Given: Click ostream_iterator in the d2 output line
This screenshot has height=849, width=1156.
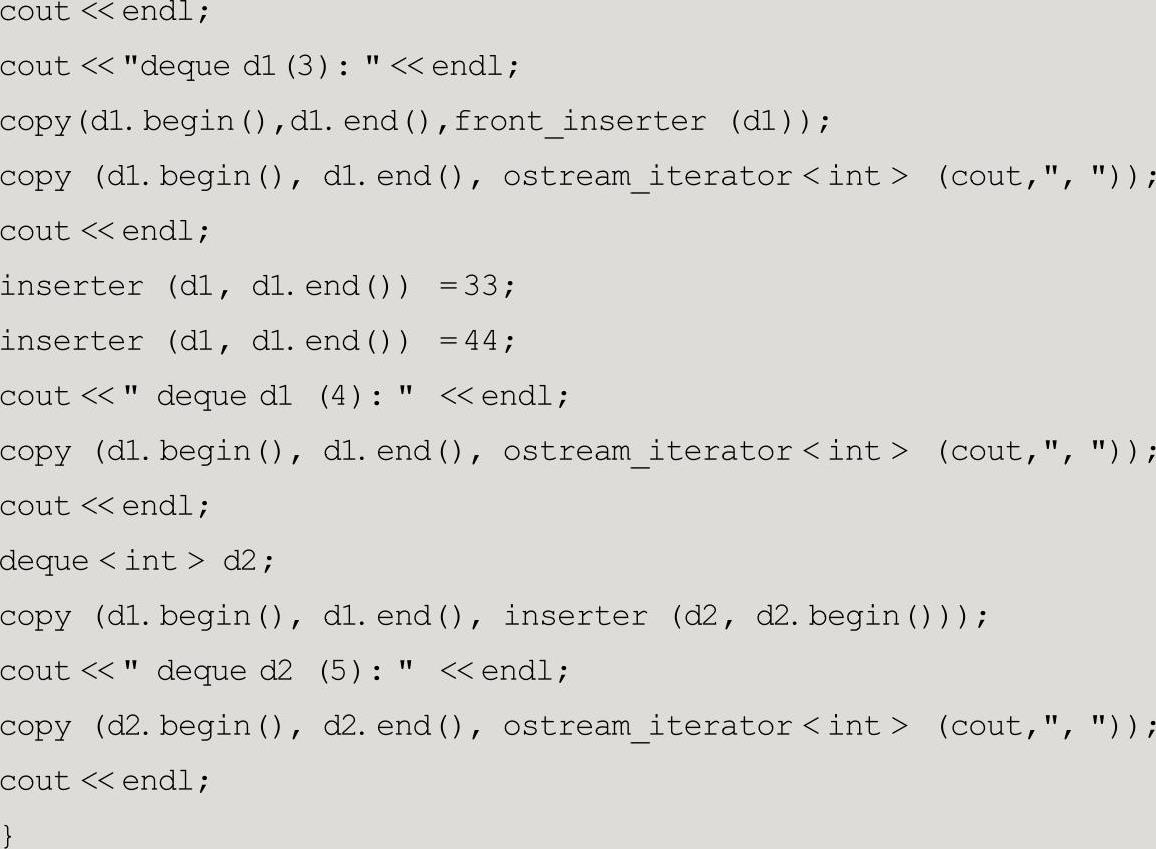Looking at the screenshot, I should [647, 726].
